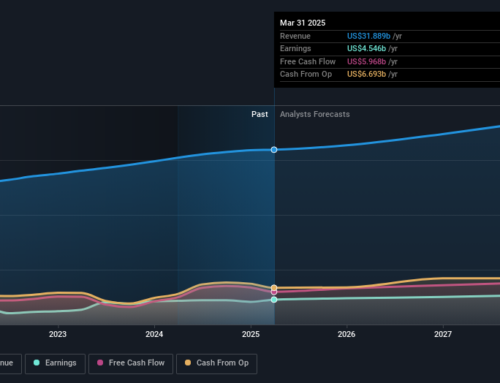Image resolution: width=500 pixels, height=383 pixels.
Task: Click the Earnings label in tooltip
Action: click(x=295, y=49)
